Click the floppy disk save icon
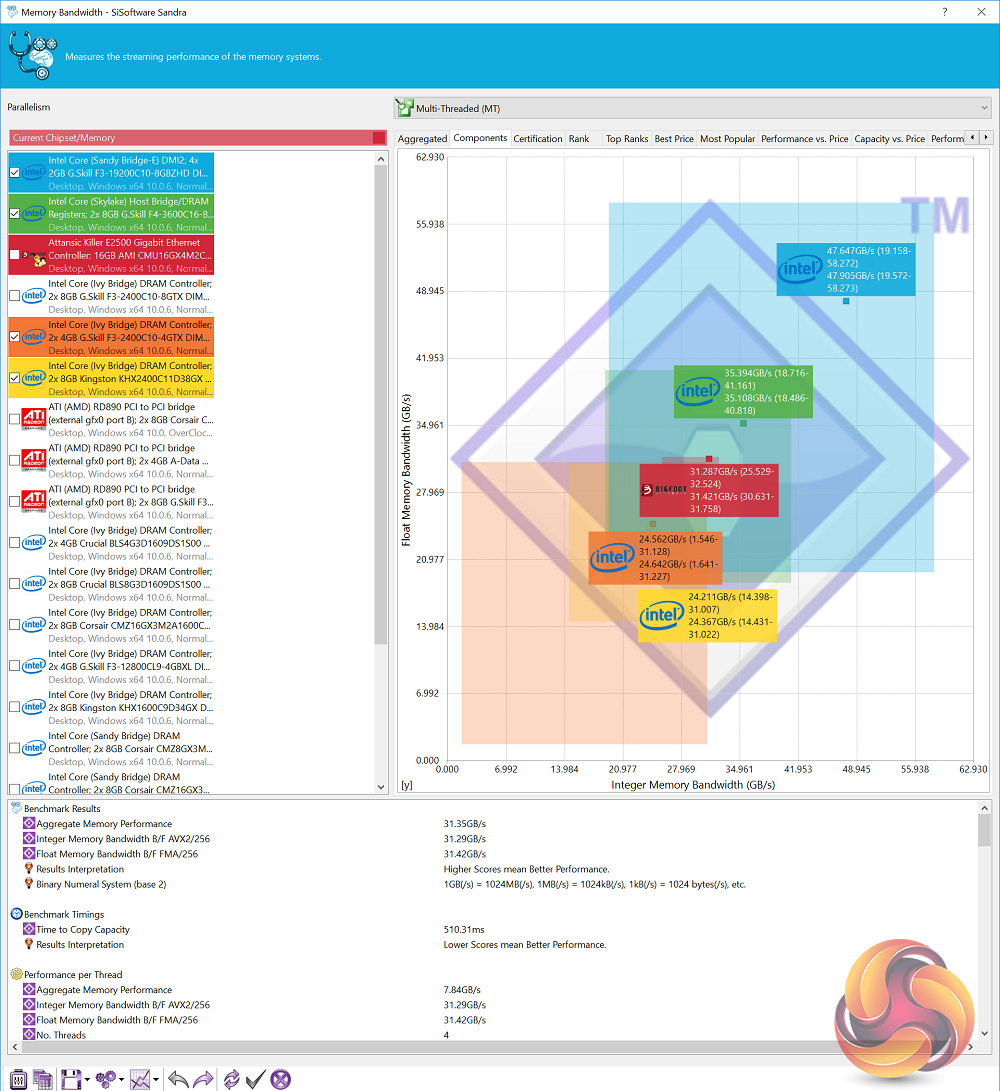The image size is (1000, 1091). tap(71, 1079)
